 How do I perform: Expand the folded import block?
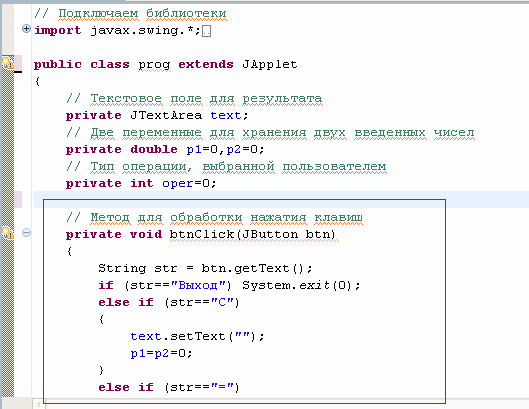[26, 29]
